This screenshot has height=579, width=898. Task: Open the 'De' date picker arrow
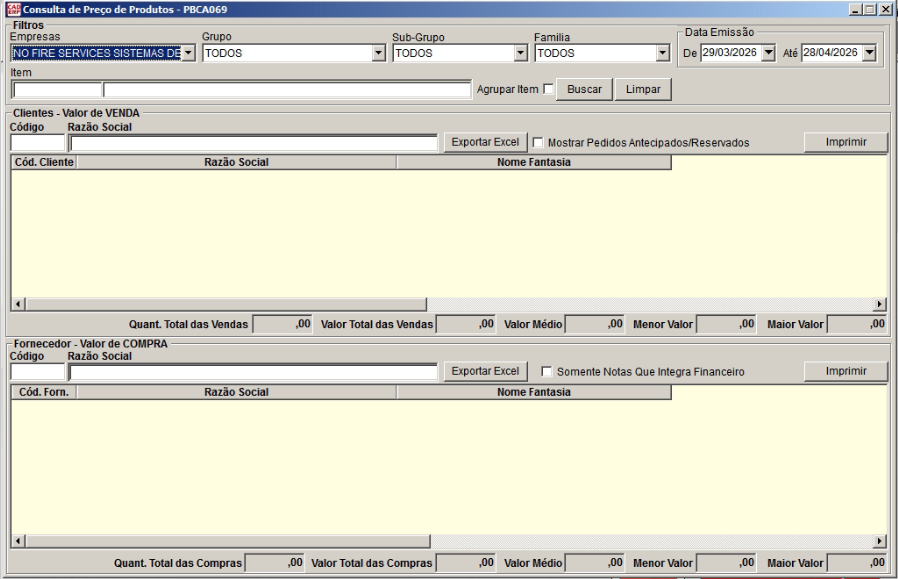click(x=769, y=53)
